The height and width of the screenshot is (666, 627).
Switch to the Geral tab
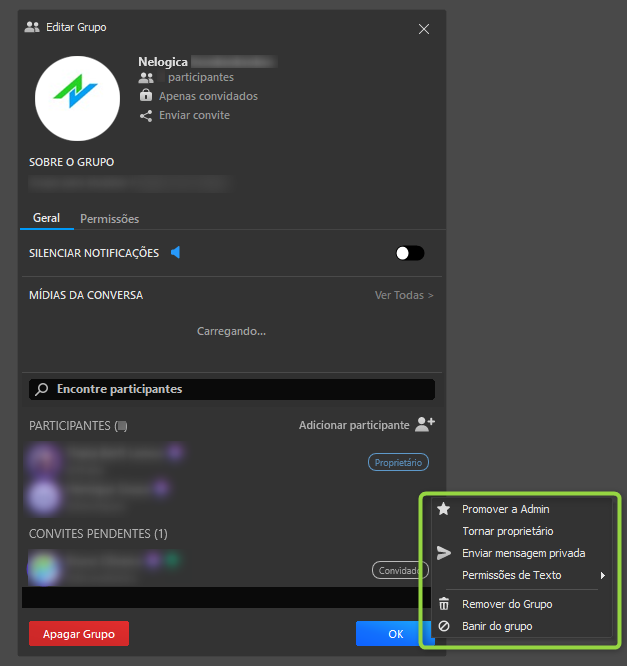tap(46, 218)
